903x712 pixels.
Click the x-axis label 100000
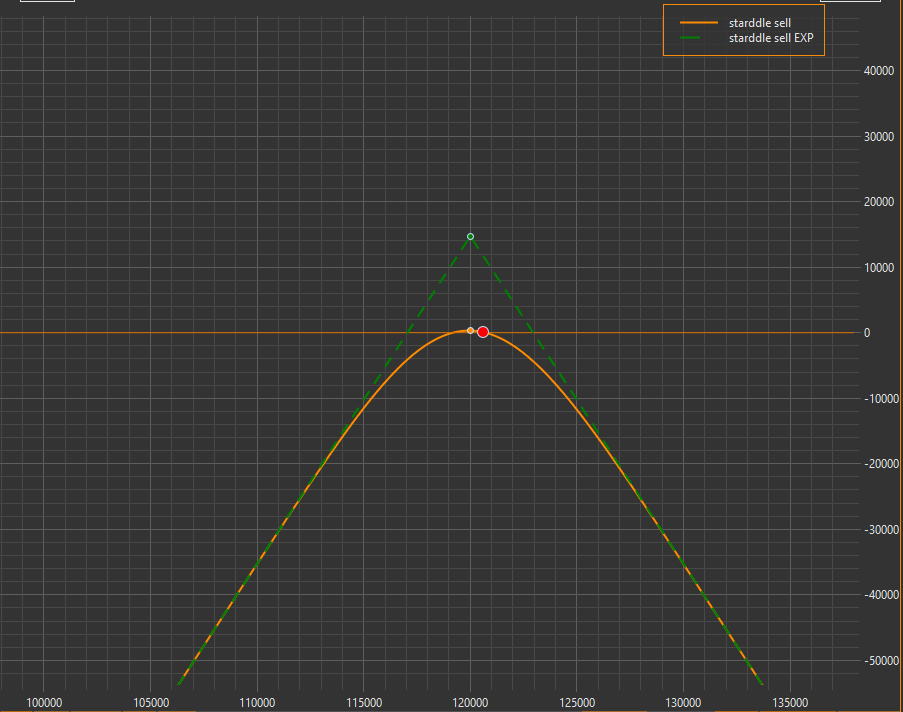44,703
